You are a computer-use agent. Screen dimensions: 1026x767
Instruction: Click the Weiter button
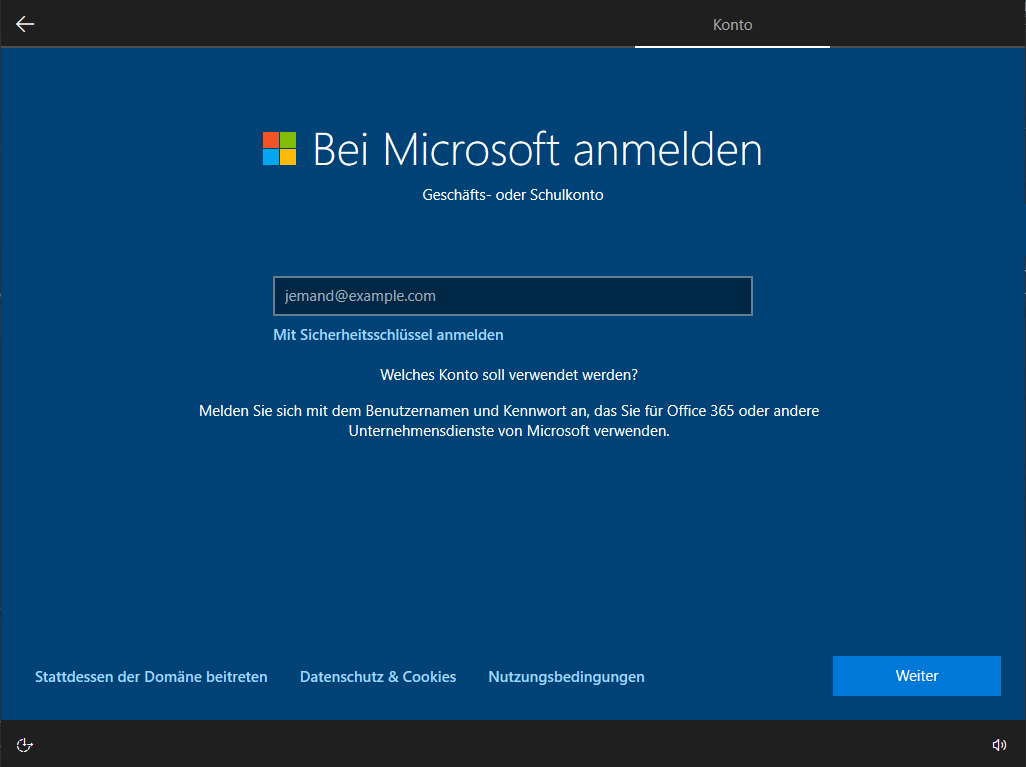pyautogui.click(x=917, y=676)
